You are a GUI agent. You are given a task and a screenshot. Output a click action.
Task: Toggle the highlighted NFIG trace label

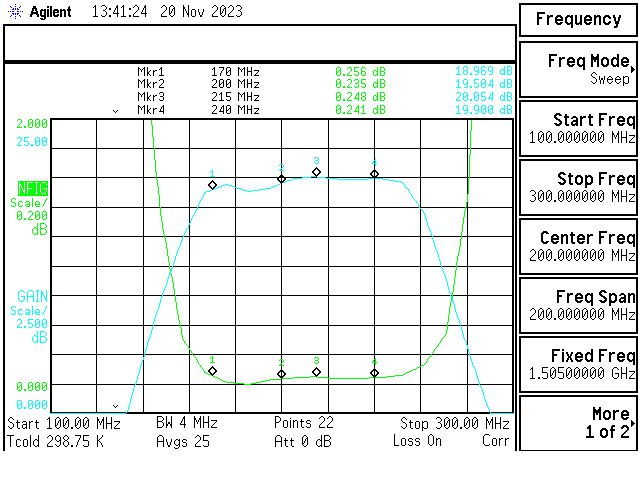[x=32, y=187]
